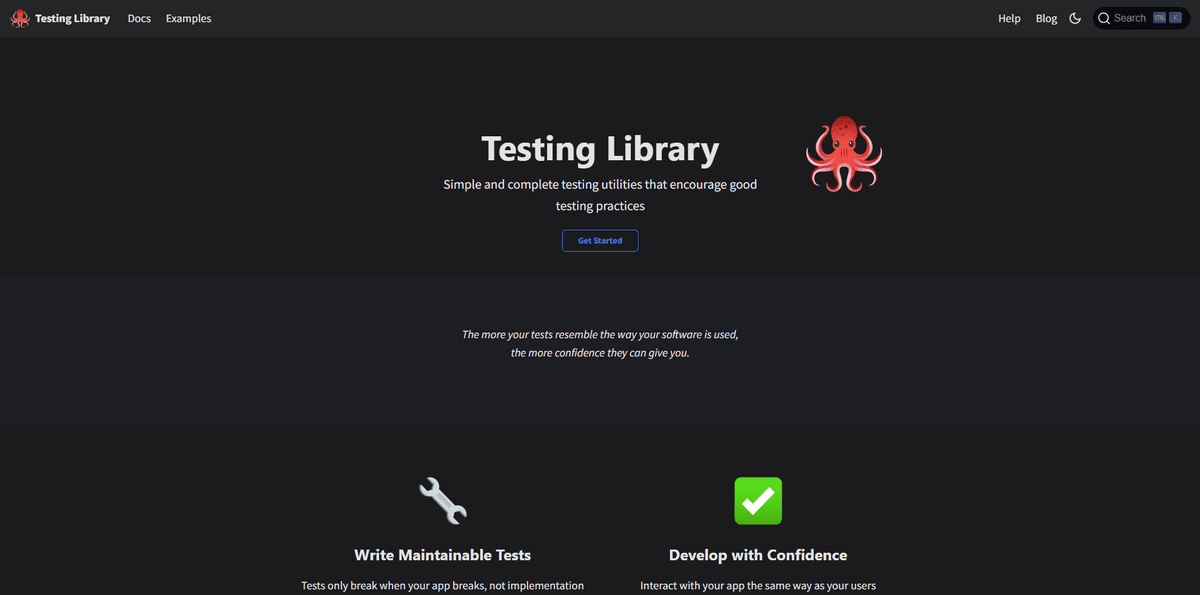Click 'Interact with your app the same way' text

pos(758,586)
